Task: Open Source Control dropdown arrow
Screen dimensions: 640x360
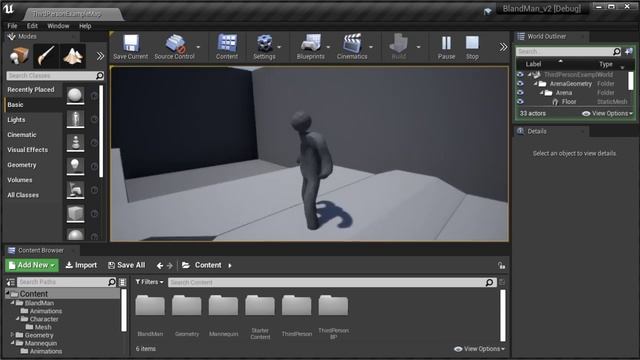Action: [198, 47]
